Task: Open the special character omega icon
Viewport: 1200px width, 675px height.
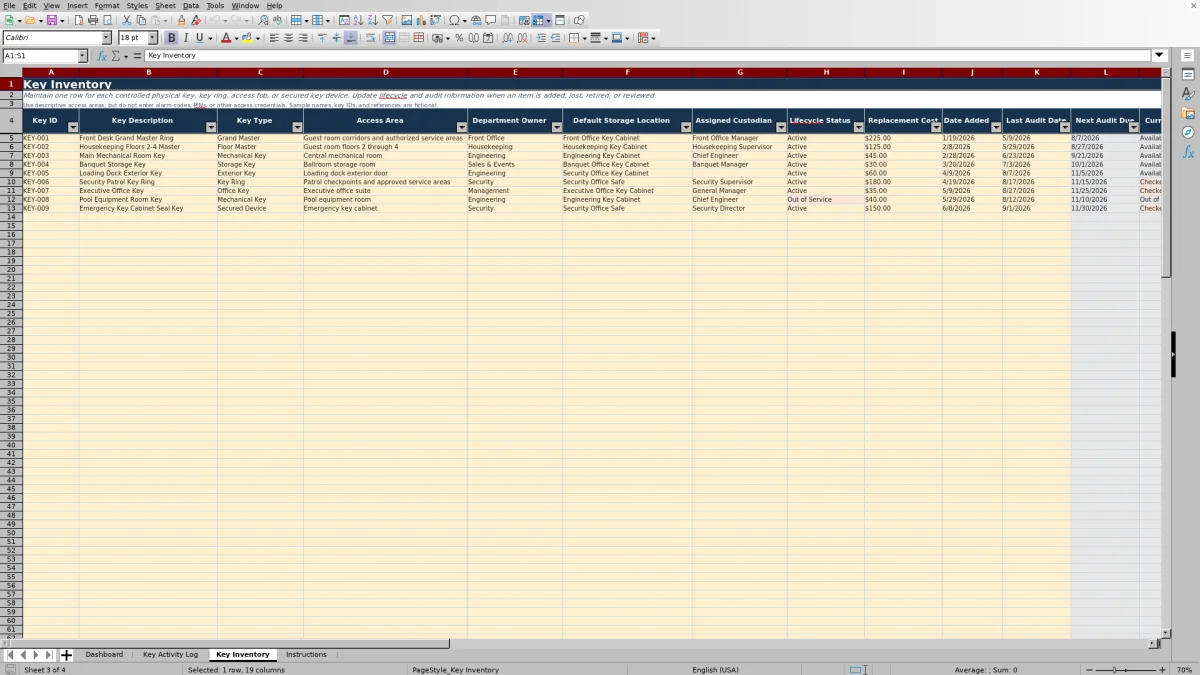Action: tap(455, 20)
